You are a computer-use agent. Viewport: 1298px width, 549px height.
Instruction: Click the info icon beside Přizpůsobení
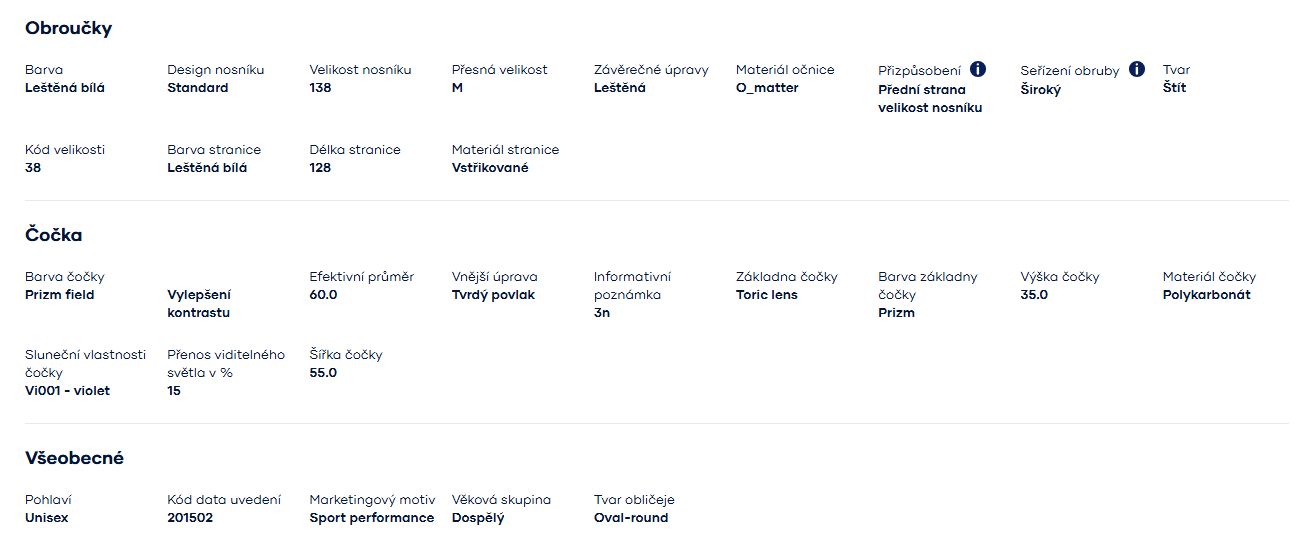[x=978, y=69]
